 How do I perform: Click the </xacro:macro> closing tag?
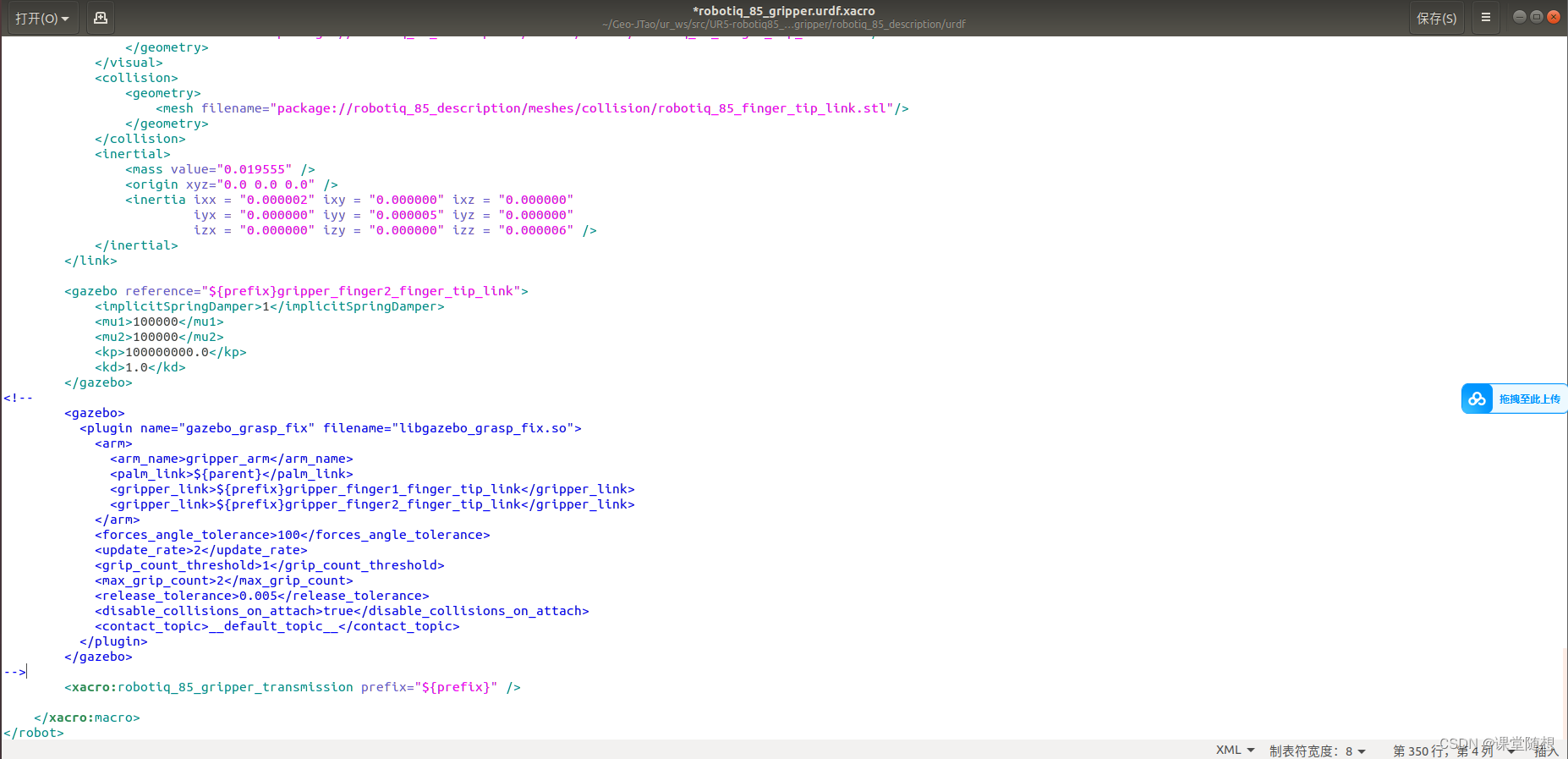click(x=87, y=718)
